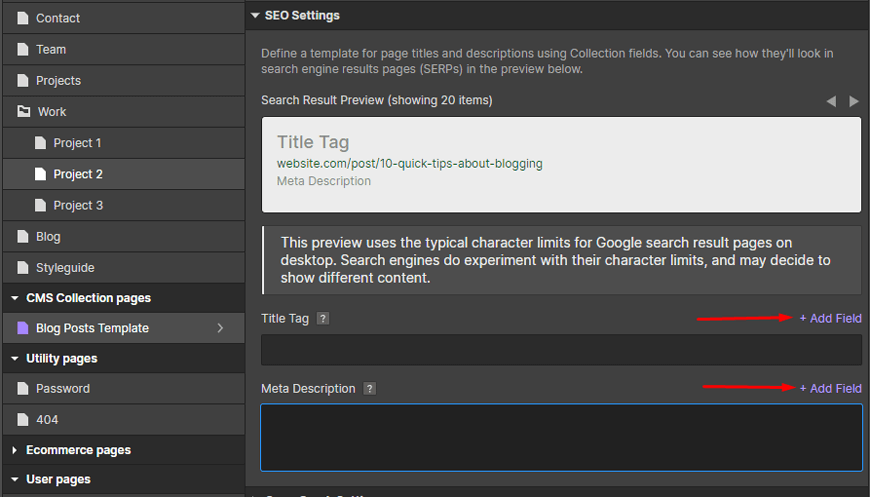Open Blog Posts Template settings chevron
The width and height of the screenshot is (870, 497).
220,328
